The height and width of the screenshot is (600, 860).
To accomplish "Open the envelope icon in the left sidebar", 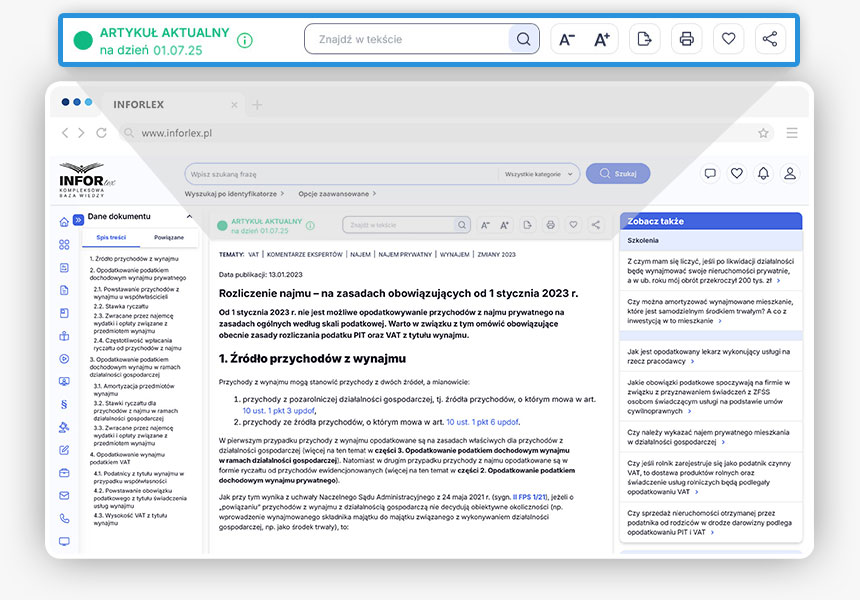I will pyautogui.click(x=64, y=496).
